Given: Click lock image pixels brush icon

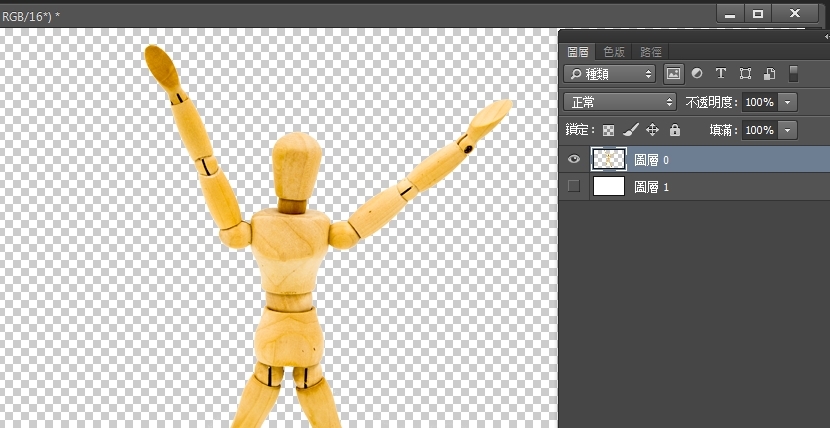Looking at the screenshot, I should point(630,130).
